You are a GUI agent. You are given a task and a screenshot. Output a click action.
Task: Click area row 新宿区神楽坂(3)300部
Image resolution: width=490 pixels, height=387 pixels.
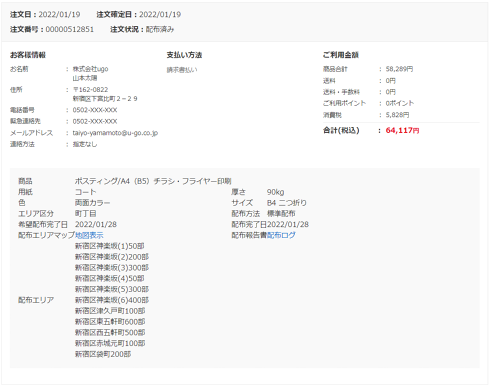112,268
